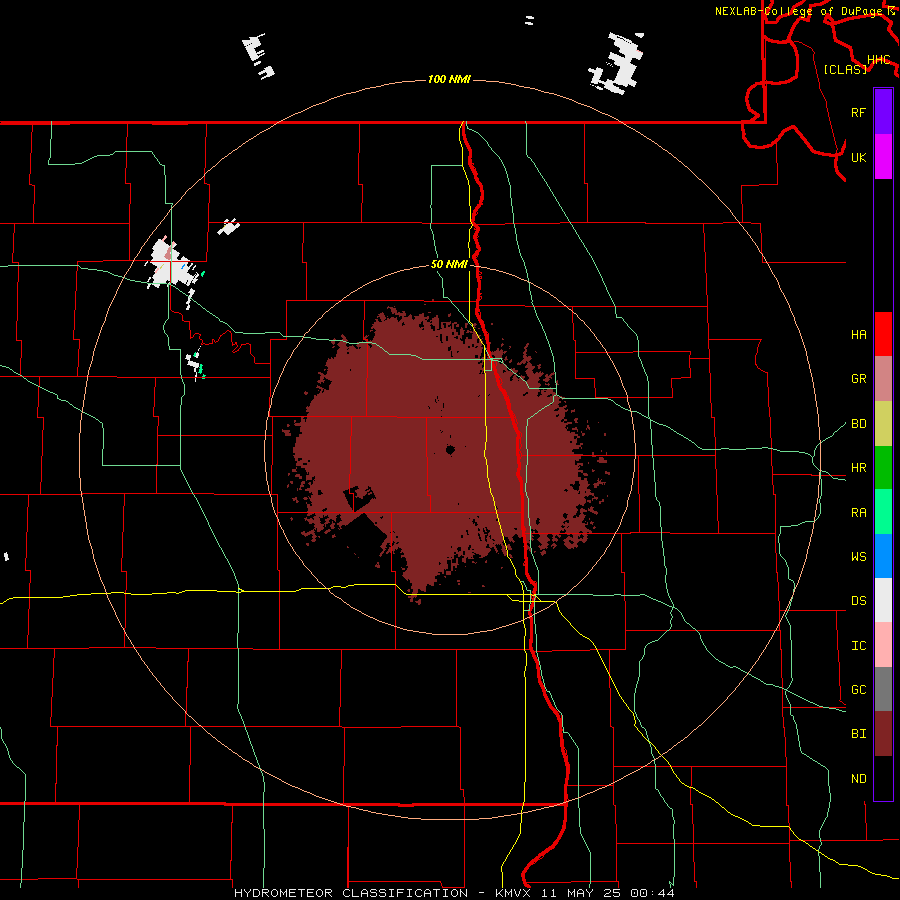This screenshot has height=900, width=900.
Task: Click the Hydrometeor Classification KMVX title text
Action: tap(454, 893)
